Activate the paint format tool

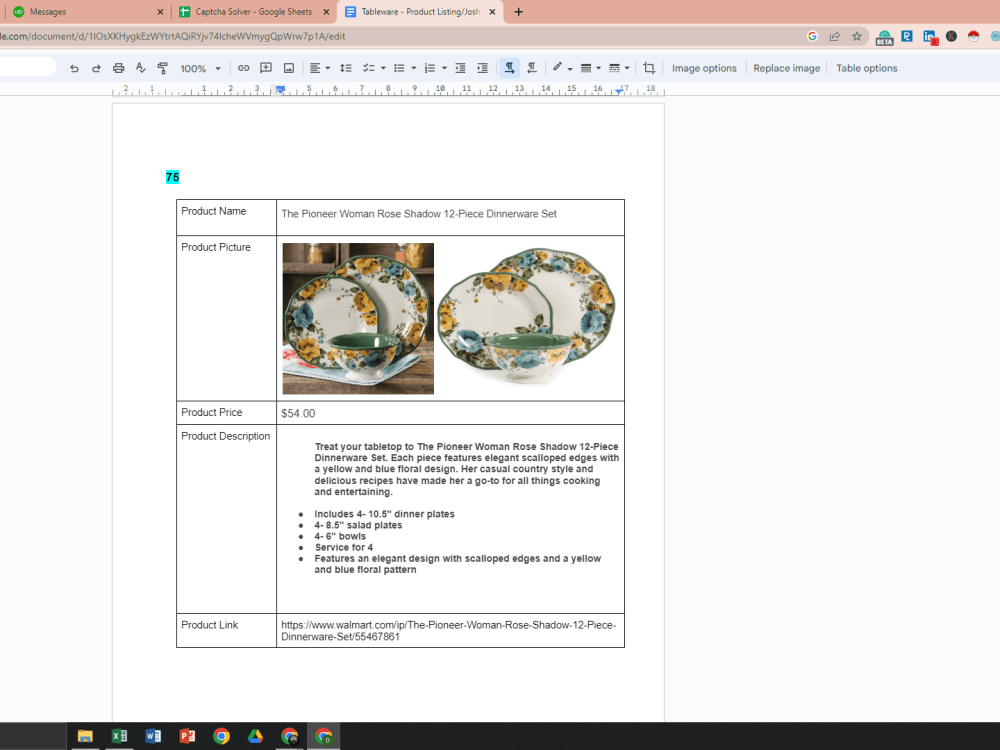pos(163,68)
